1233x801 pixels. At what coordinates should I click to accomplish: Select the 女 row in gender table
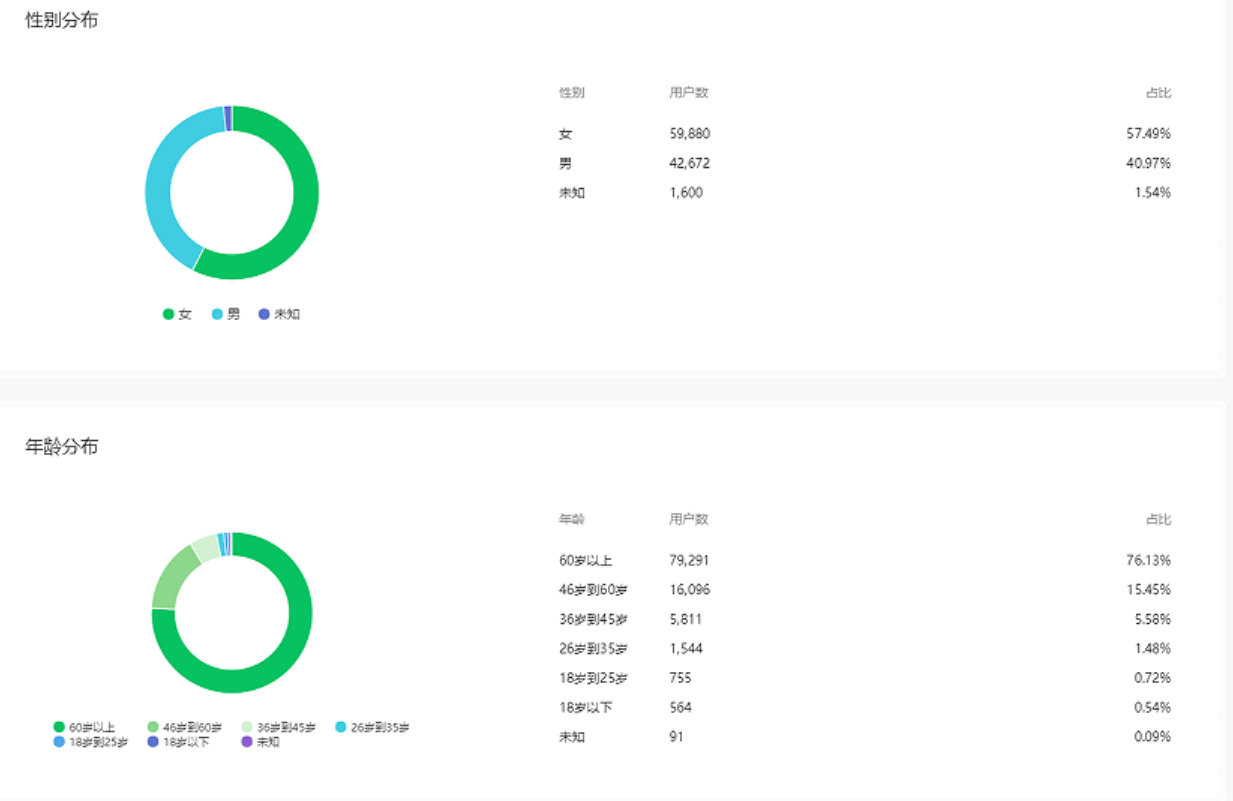865,133
